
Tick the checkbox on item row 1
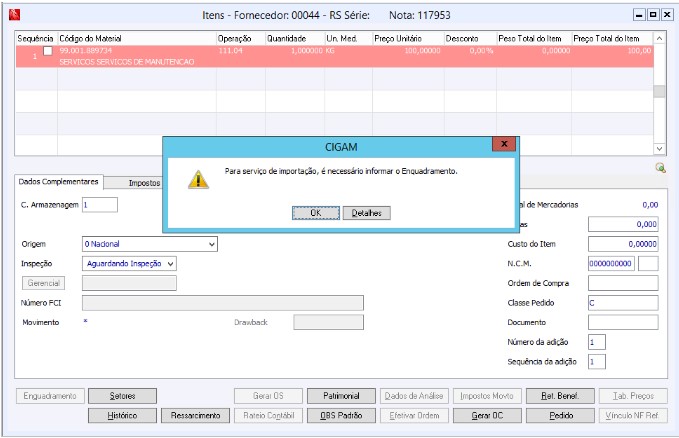pyautogui.click(x=48, y=51)
